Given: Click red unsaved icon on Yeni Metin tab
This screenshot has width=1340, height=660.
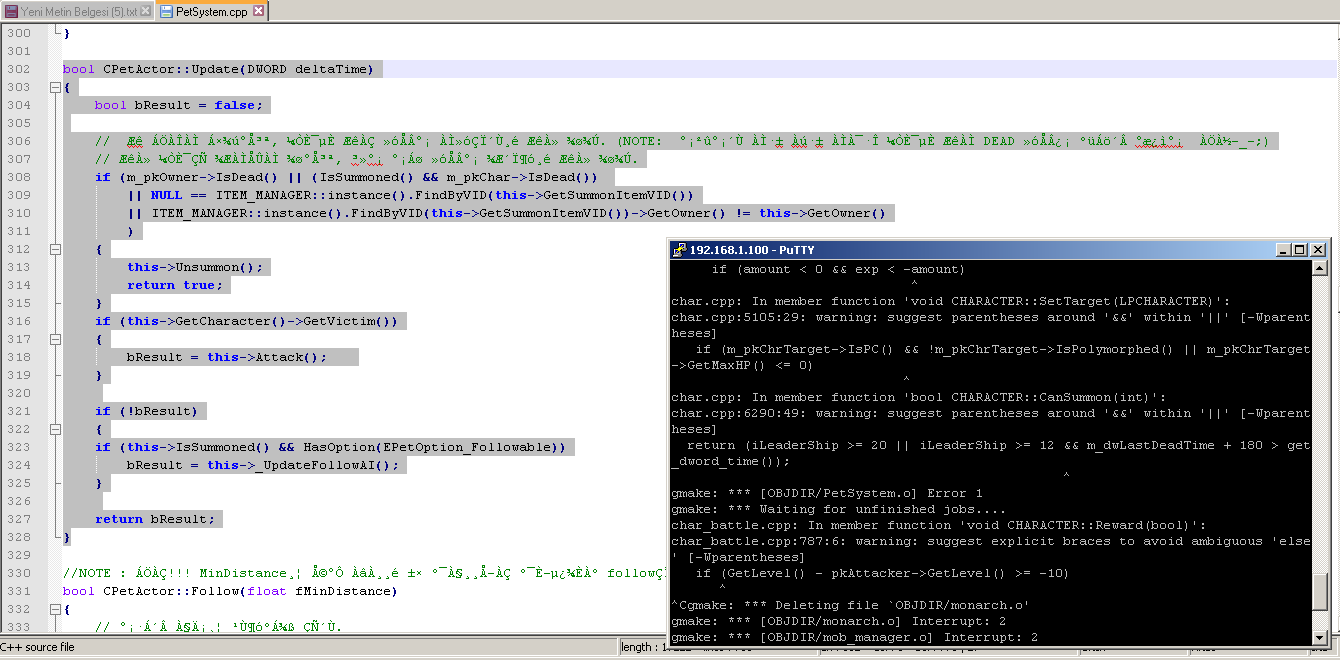Looking at the screenshot, I should (11, 11).
